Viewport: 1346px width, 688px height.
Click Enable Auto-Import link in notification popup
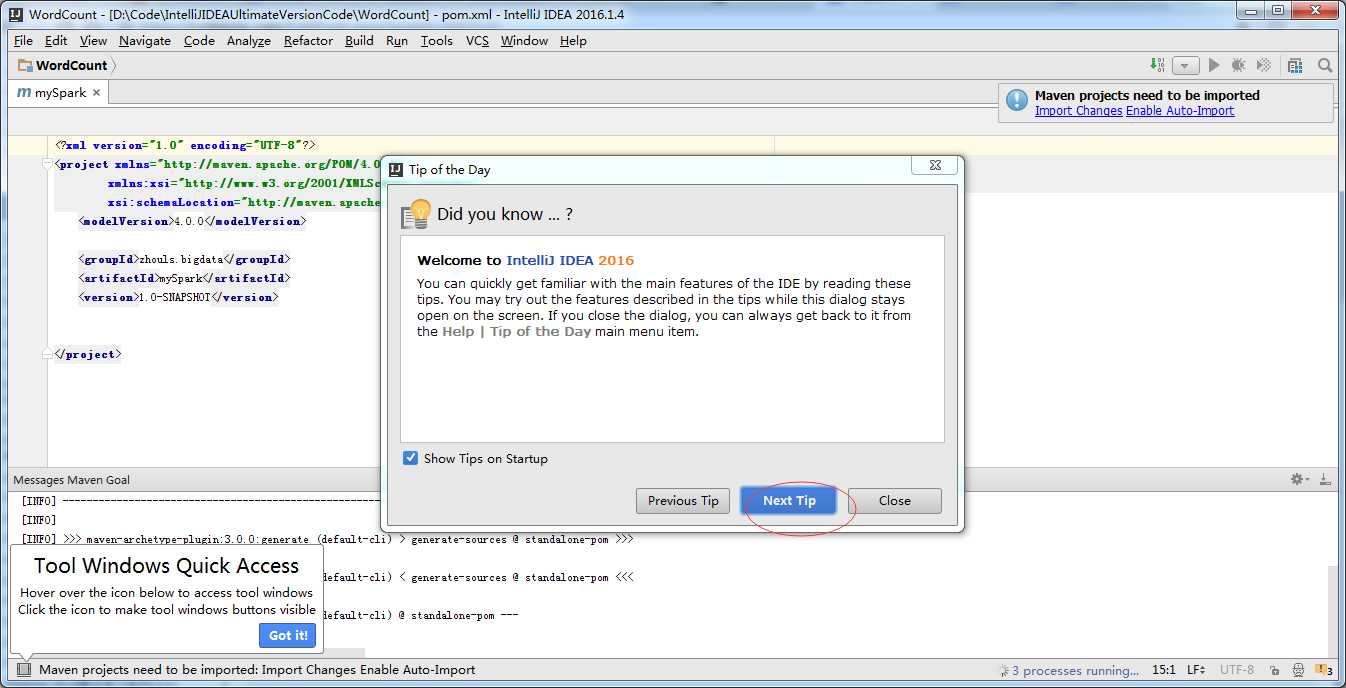coord(1180,111)
